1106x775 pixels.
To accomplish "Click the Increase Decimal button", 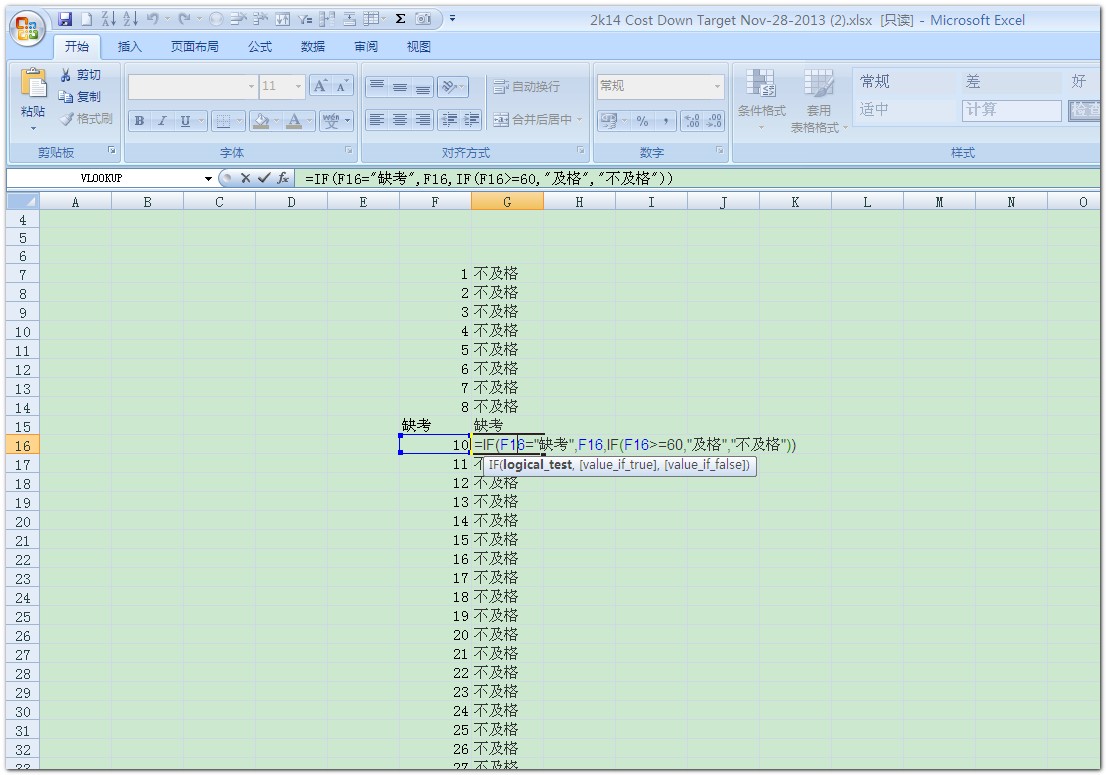I will coord(692,121).
